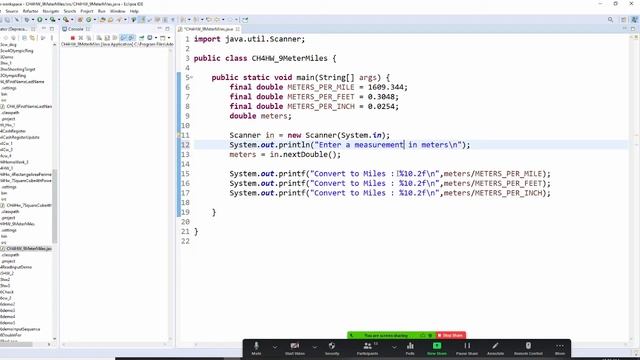
Task: Click Pause Share in Zoom toolbar
Action: (x=467, y=349)
